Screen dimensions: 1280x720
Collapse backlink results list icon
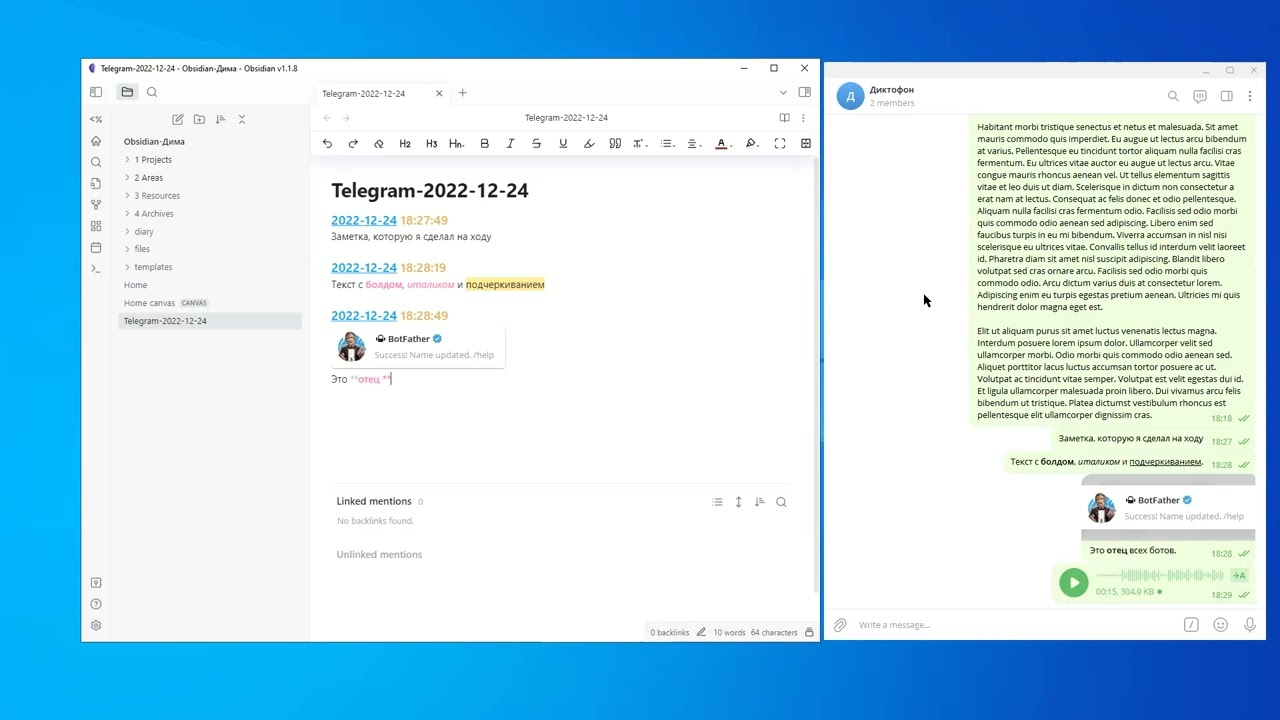tap(717, 502)
